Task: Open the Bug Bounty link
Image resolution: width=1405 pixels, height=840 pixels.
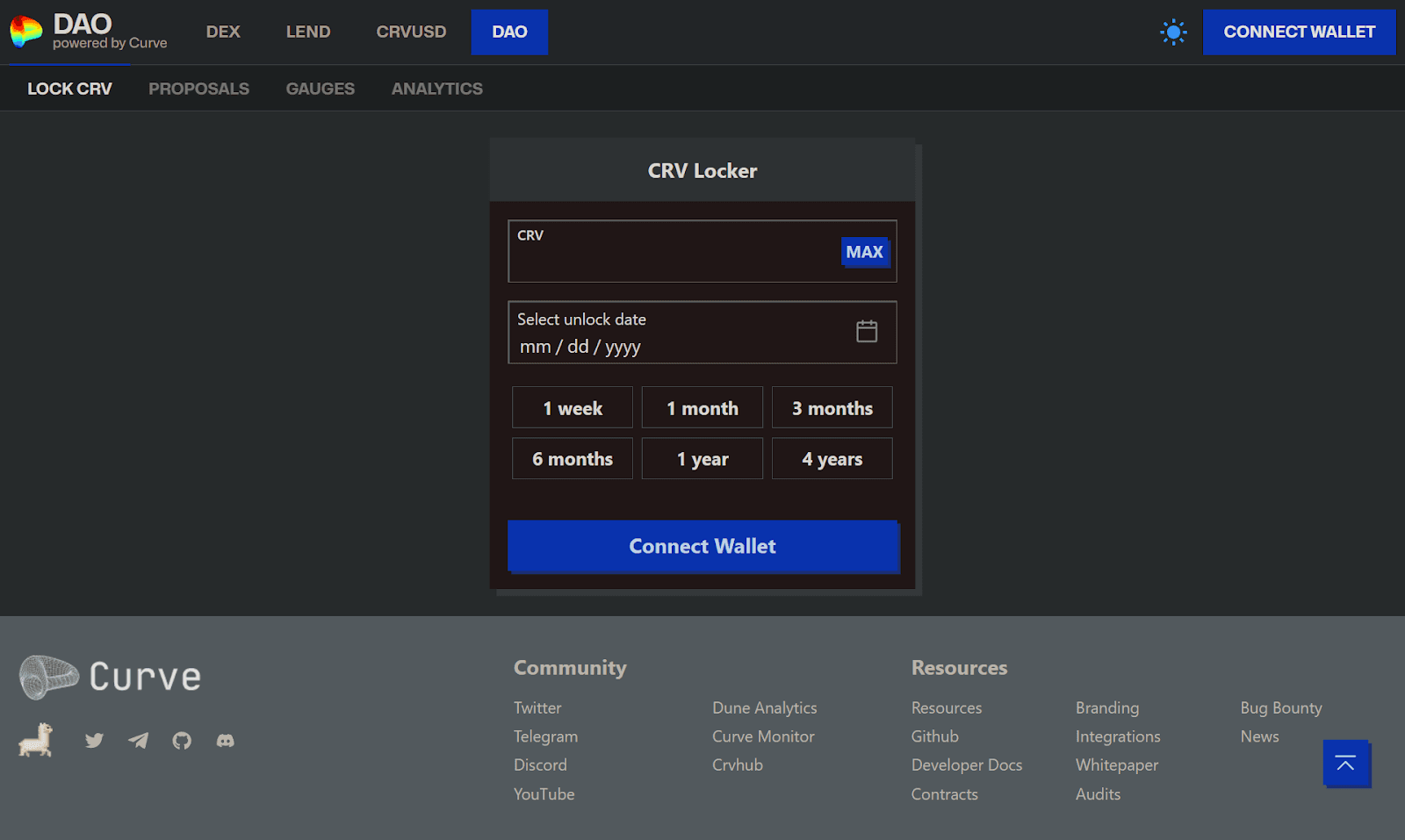Action: pos(1281,707)
